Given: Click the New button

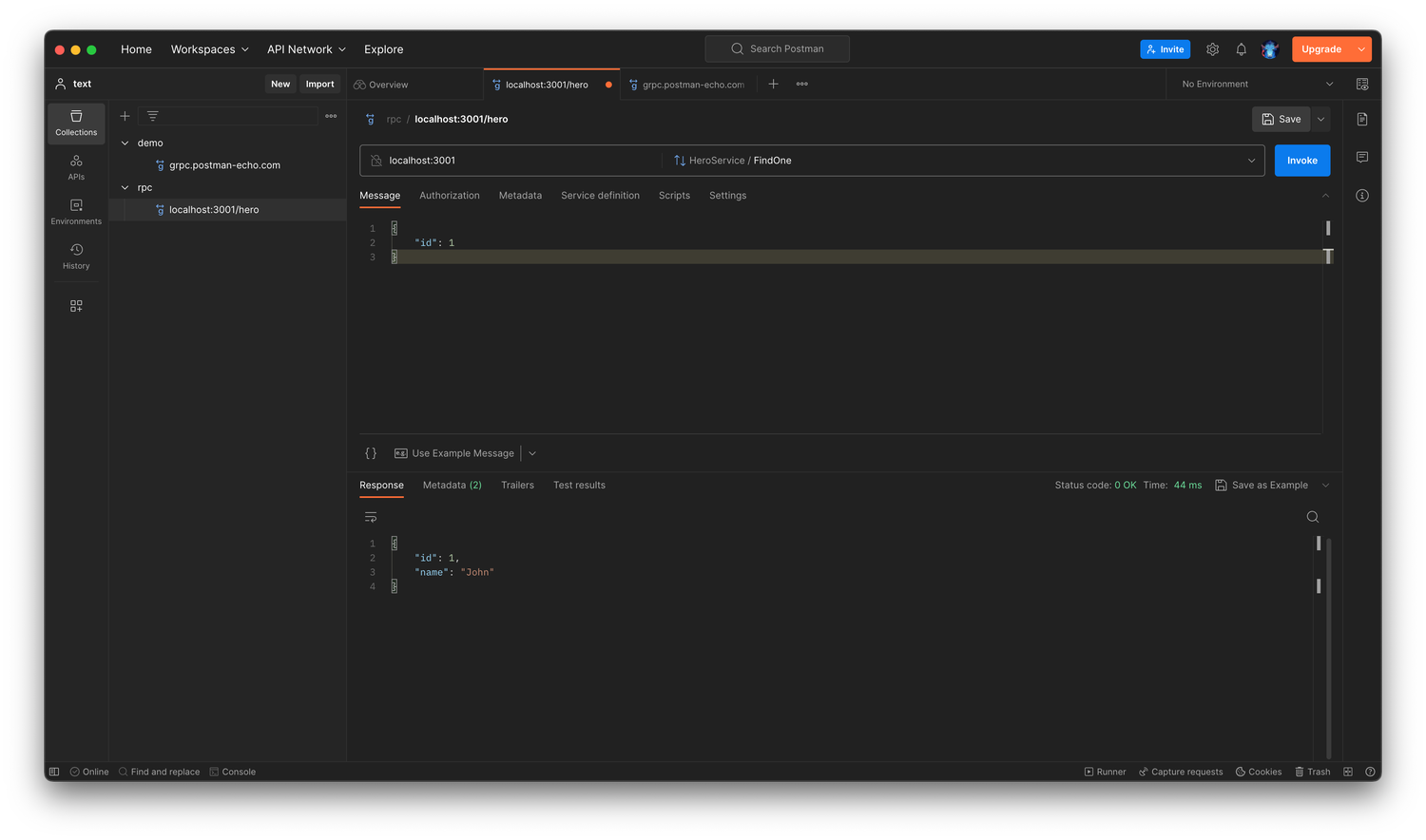Looking at the screenshot, I should (280, 84).
